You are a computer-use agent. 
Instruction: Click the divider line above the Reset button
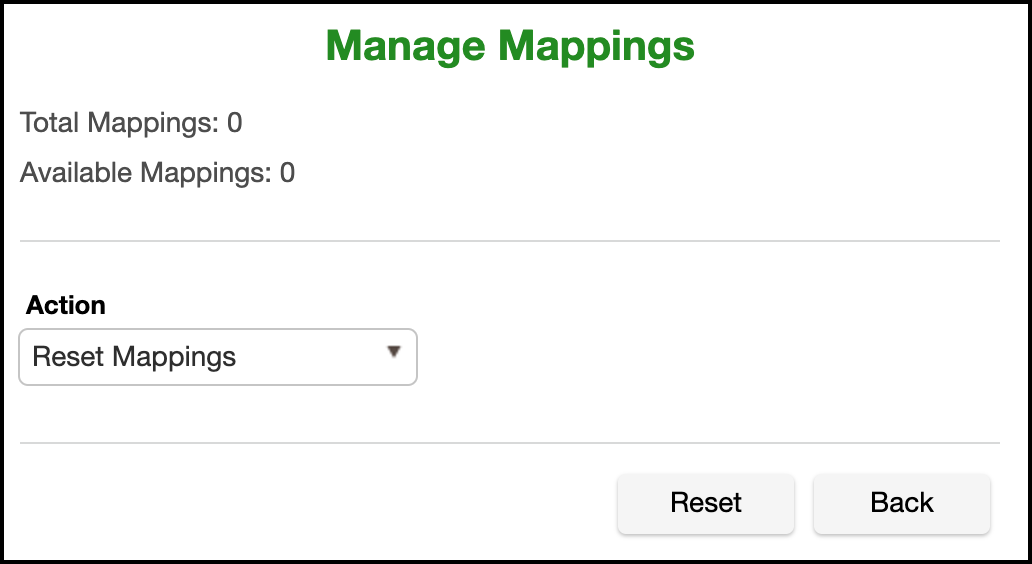tap(510, 442)
